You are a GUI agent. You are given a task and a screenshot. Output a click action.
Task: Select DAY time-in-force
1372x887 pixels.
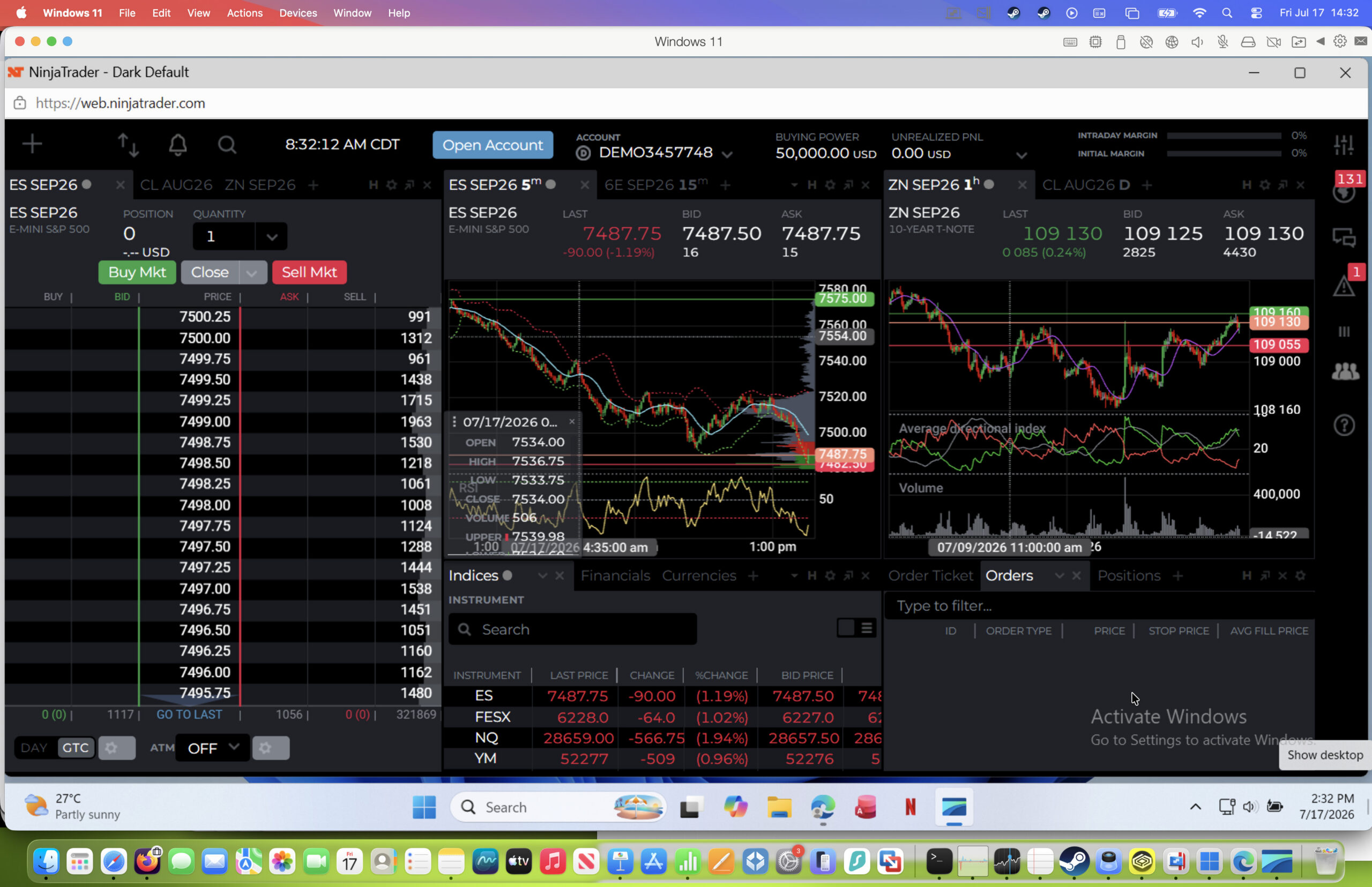34,748
